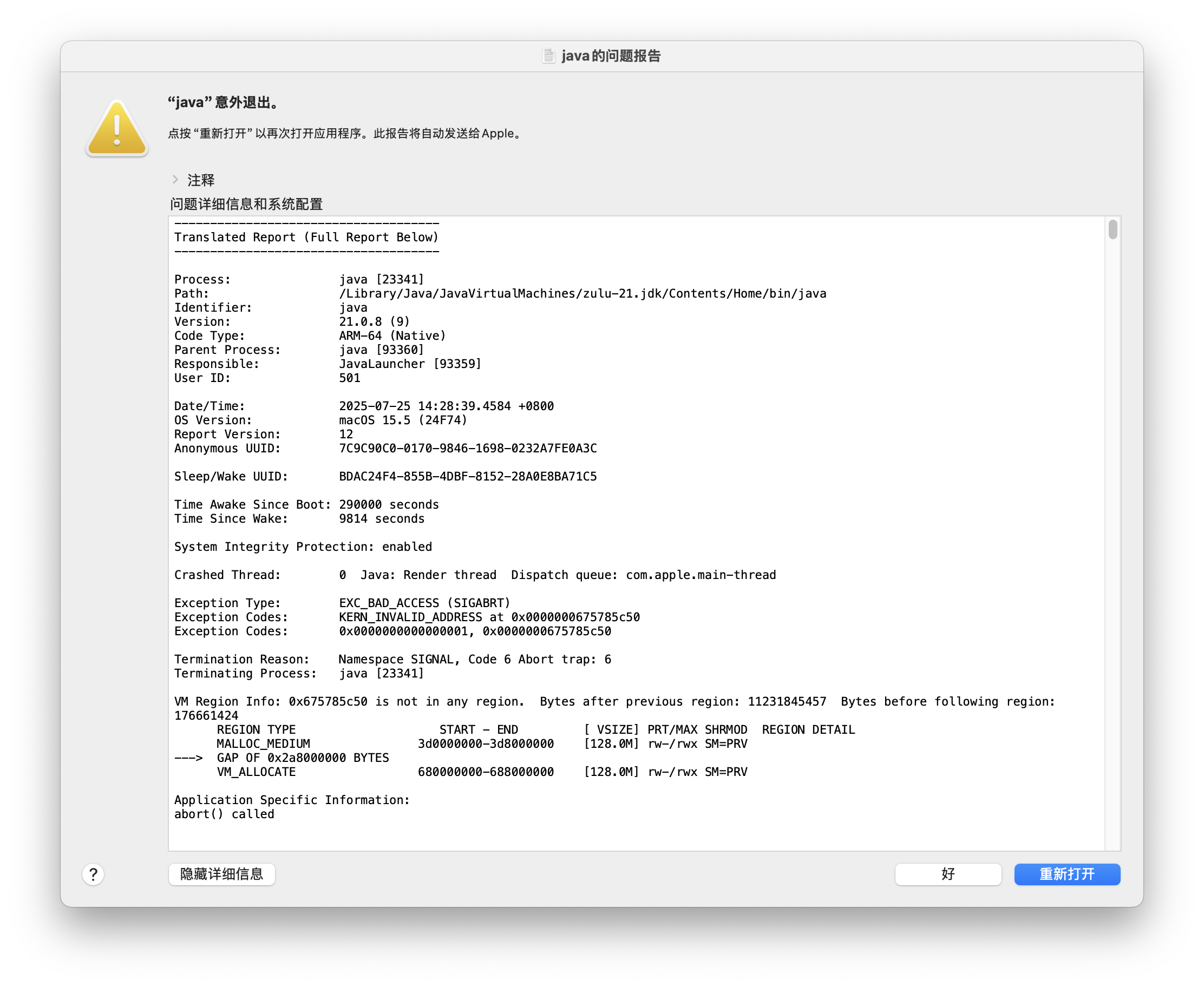This screenshot has height=987, width=1204.
Task: Click 重新打开 to relaunch java
Action: point(1067,874)
